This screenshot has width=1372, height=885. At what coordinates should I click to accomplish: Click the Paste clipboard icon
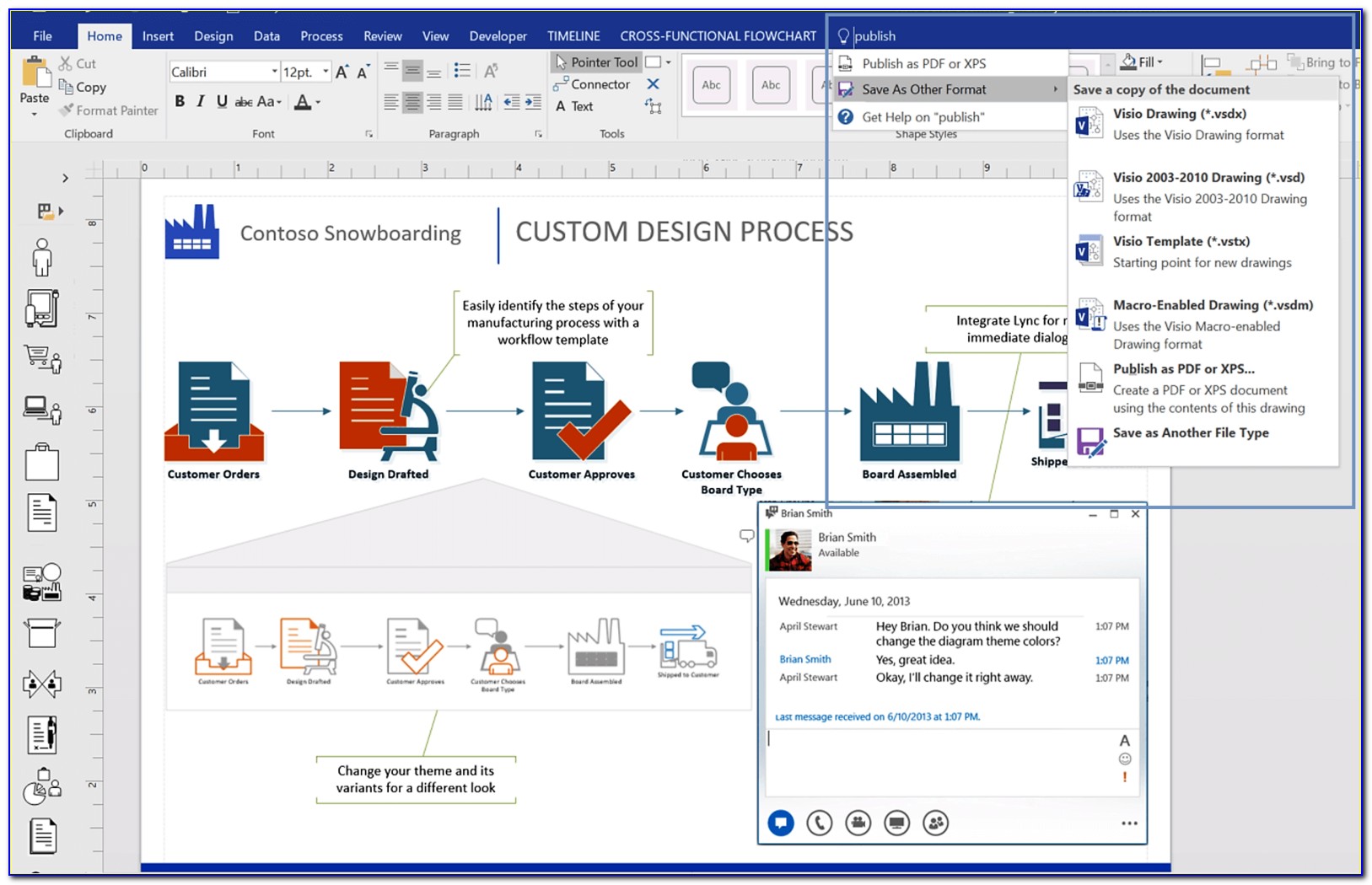pos(35,72)
